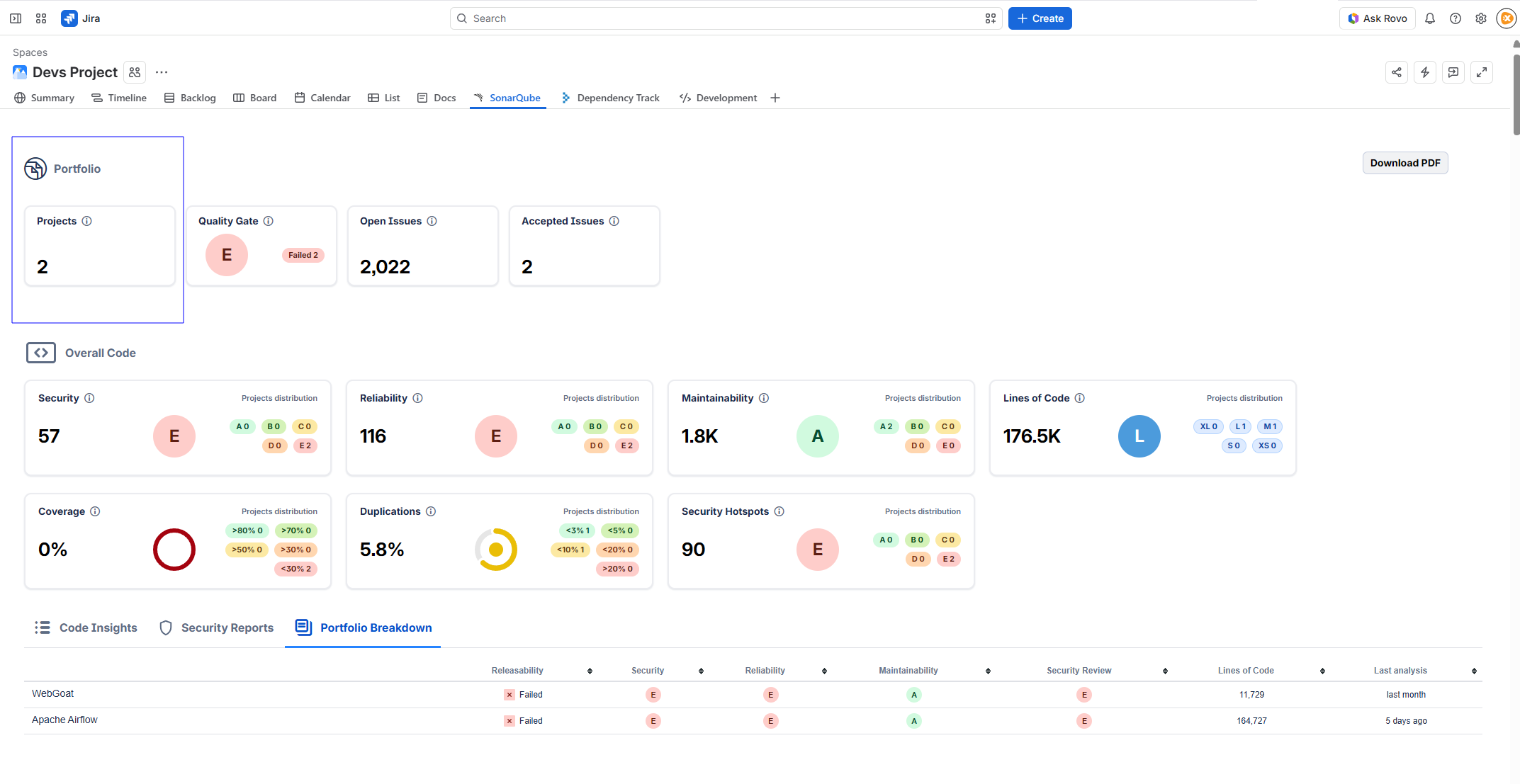
Task: Click the Coverage ring indicator
Action: coord(174,550)
